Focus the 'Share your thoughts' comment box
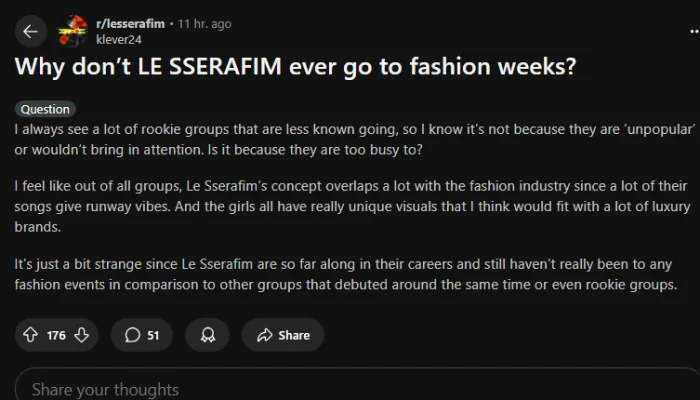 pyautogui.click(x=350, y=389)
